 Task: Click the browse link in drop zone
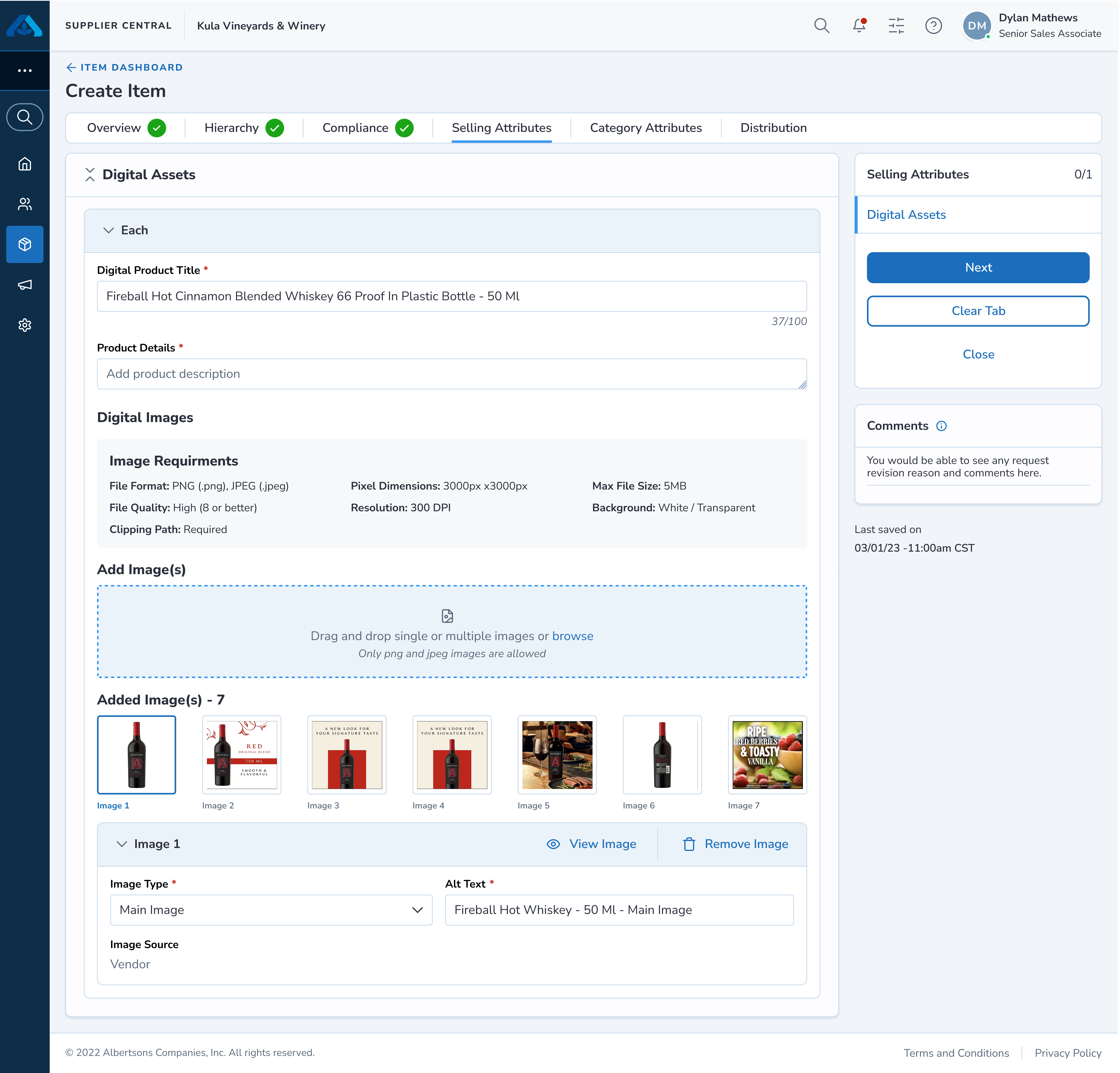click(573, 636)
